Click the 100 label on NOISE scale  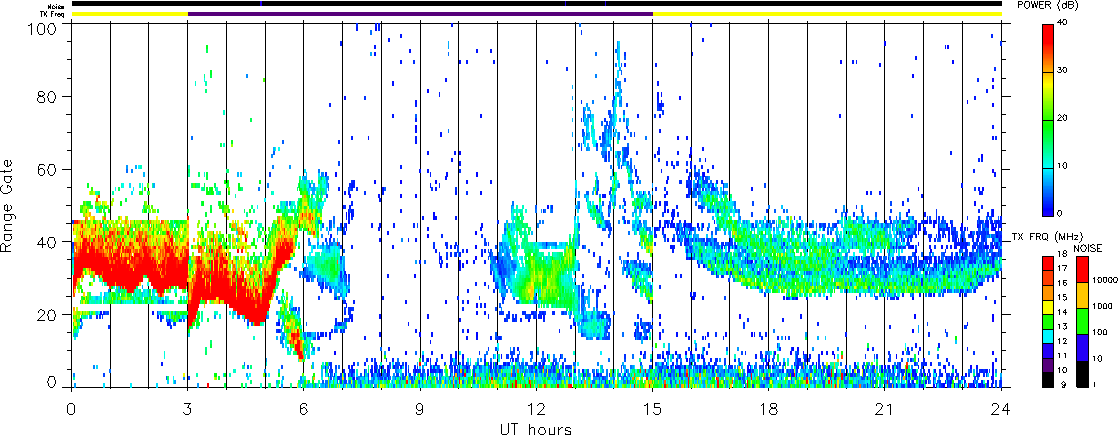pyautogui.click(x=1099, y=332)
